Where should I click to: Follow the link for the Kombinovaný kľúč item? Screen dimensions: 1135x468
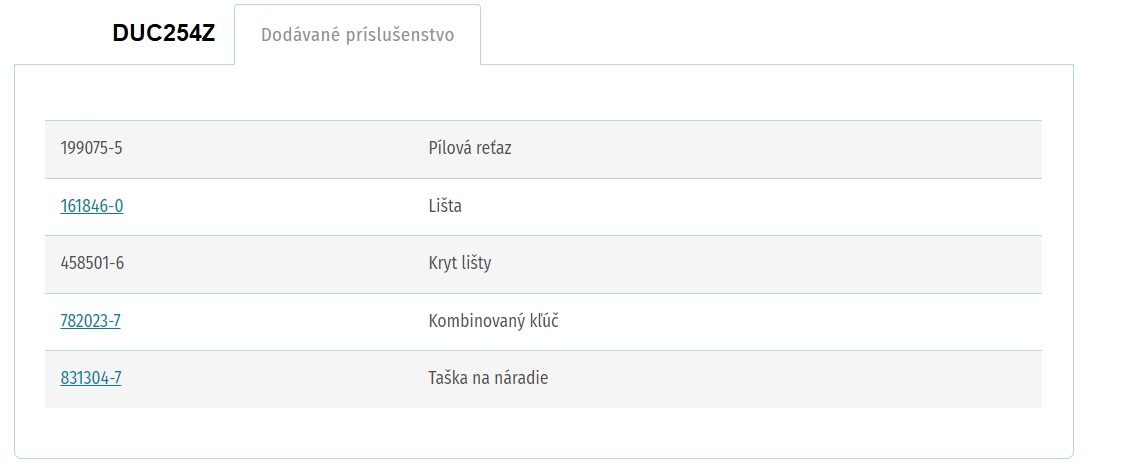[90, 321]
